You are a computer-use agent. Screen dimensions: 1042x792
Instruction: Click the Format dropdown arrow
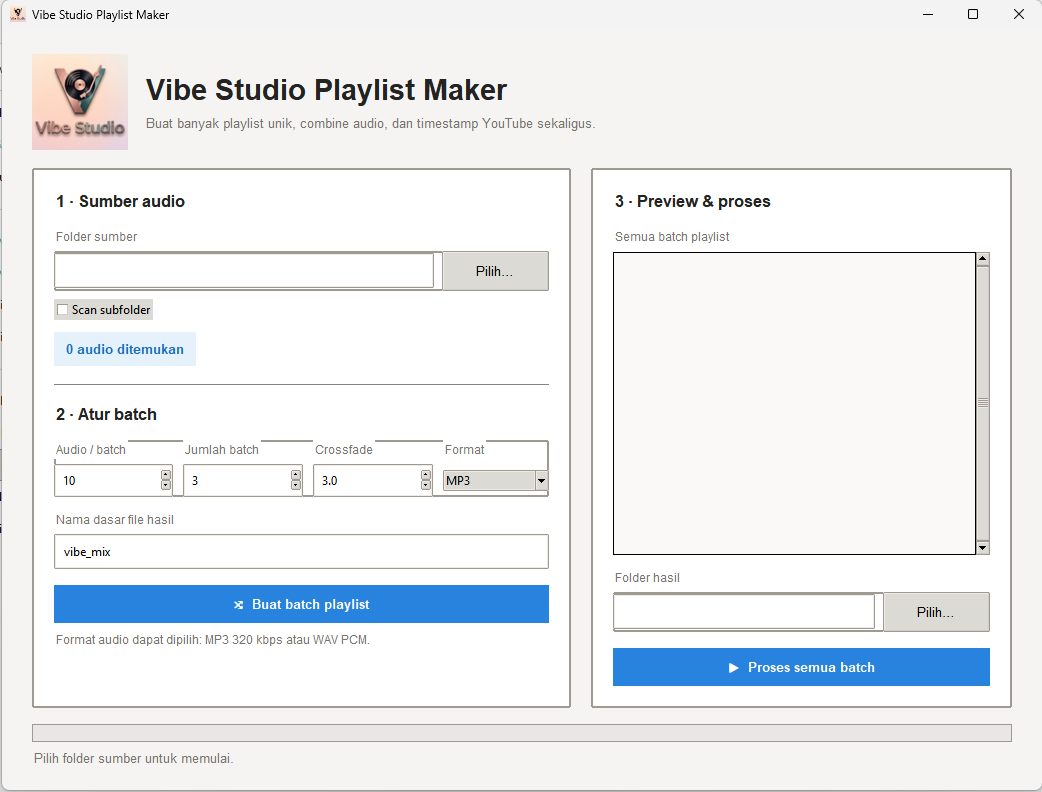click(x=542, y=480)
